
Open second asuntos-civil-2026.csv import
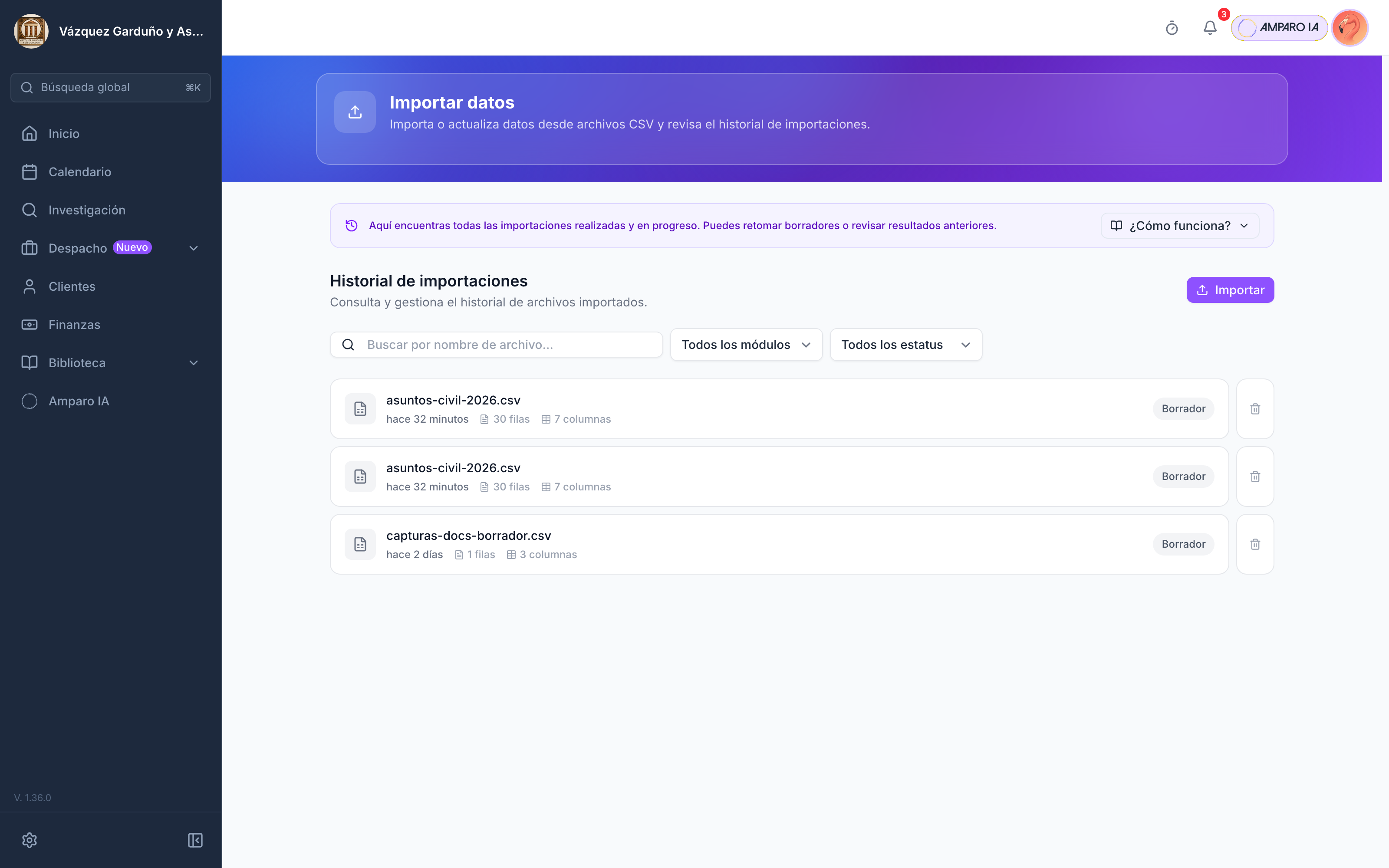click(x=779, y=477)
